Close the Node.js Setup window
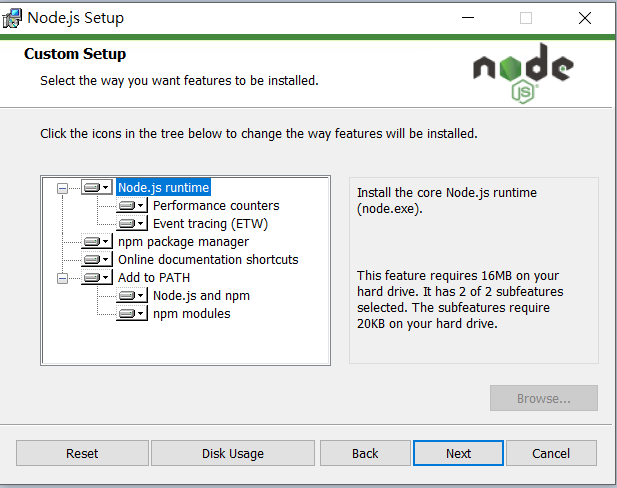Viewport: 617px width, 488px height. tap(585, 18)
